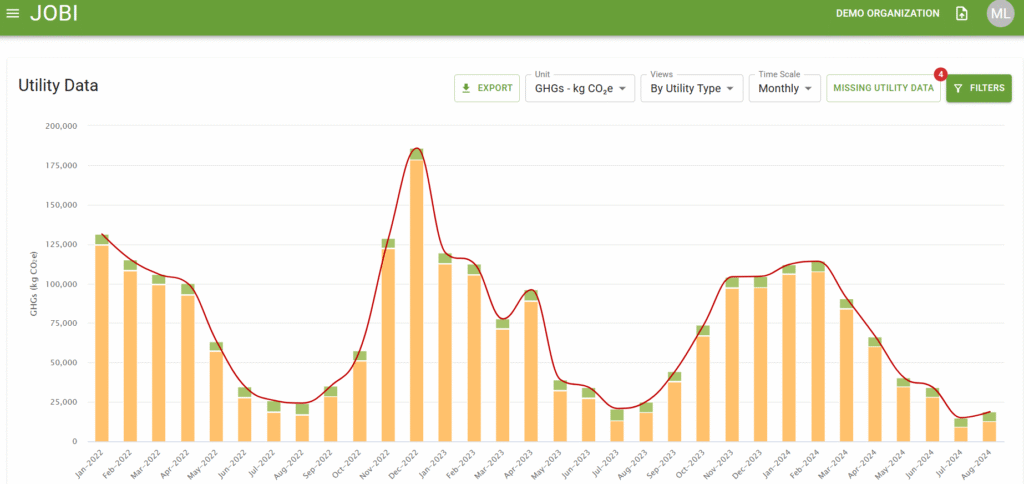Click the red 4 notification badge
Viewport: 1024px width, 484px height.
click(940, 74)
